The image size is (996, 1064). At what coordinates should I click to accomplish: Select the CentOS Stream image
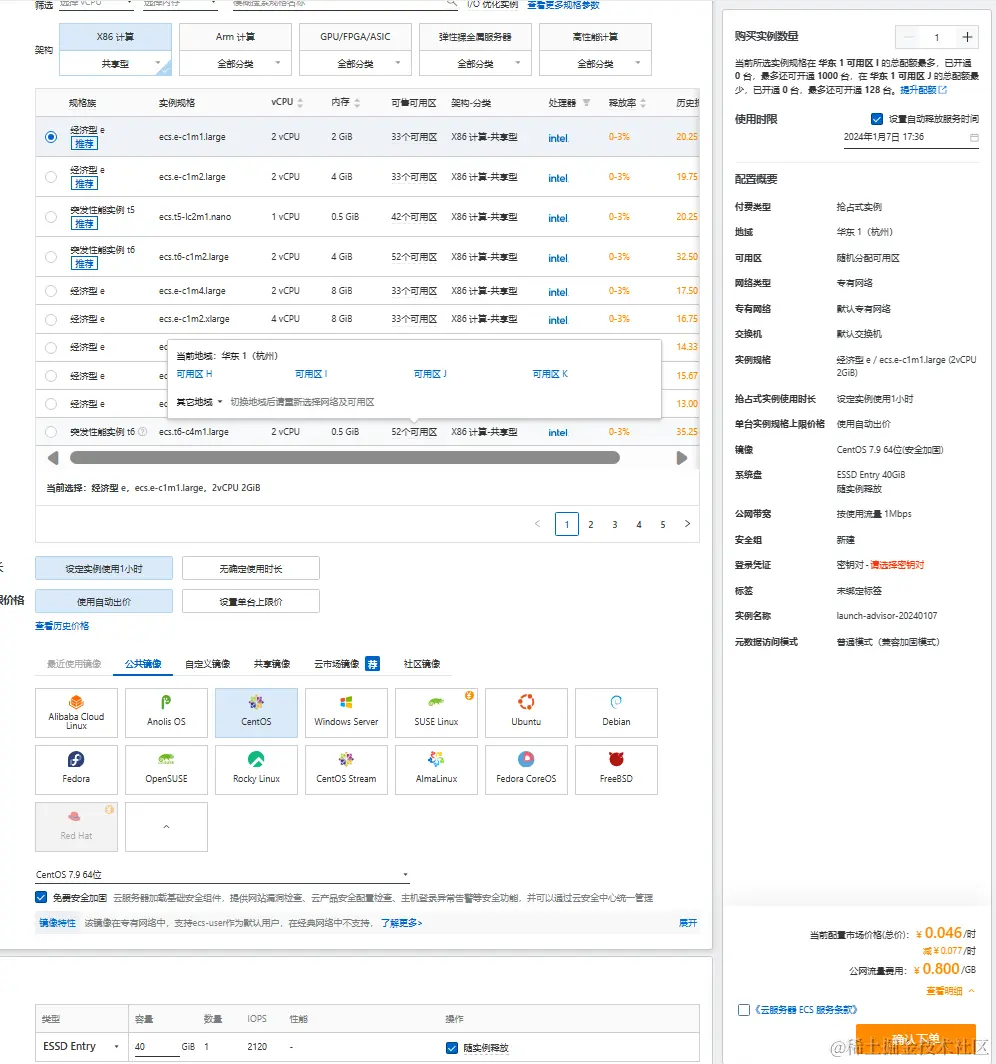coord(346,770)
